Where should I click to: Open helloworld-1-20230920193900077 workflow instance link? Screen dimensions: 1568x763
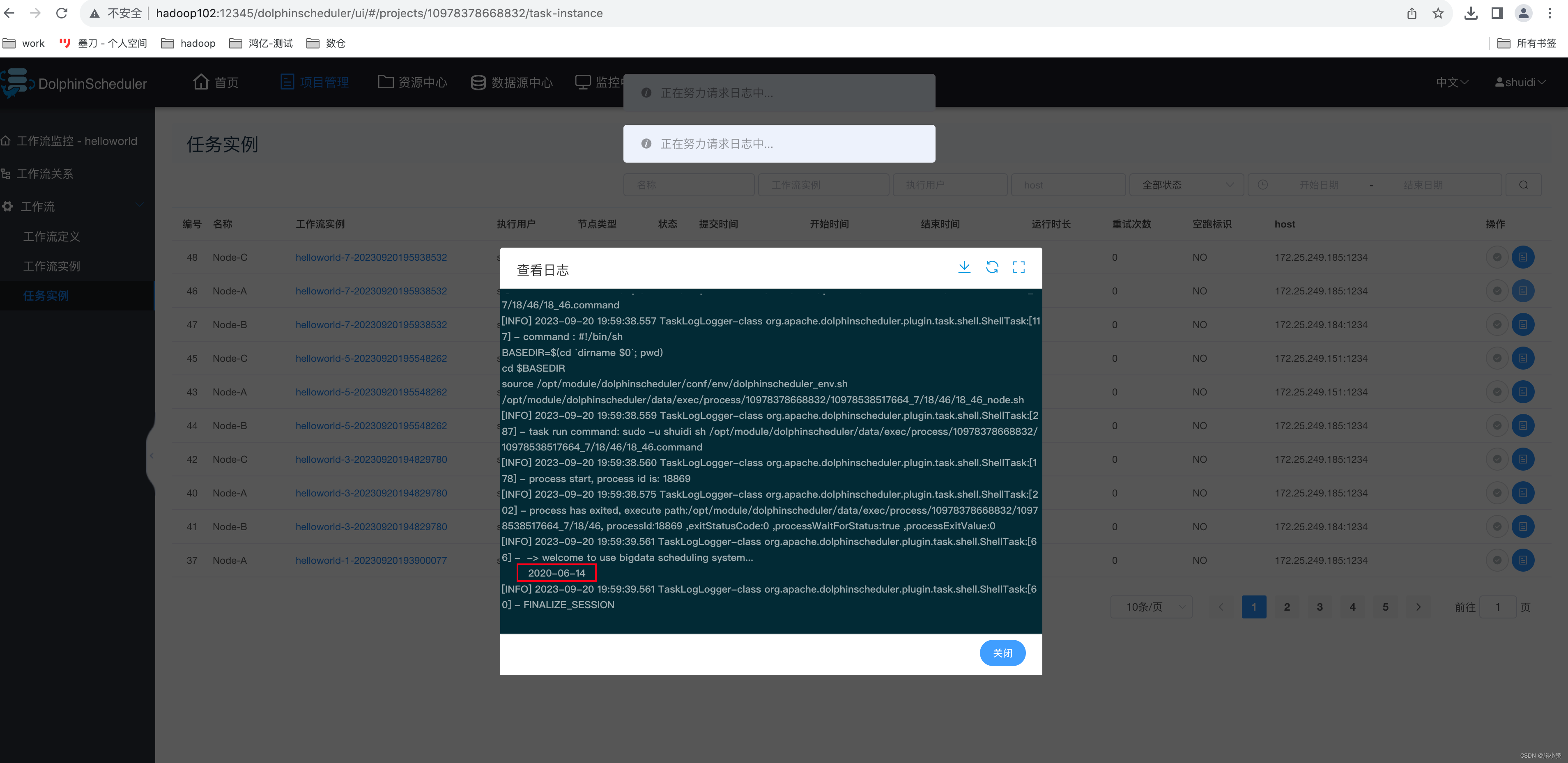(371, 561)
